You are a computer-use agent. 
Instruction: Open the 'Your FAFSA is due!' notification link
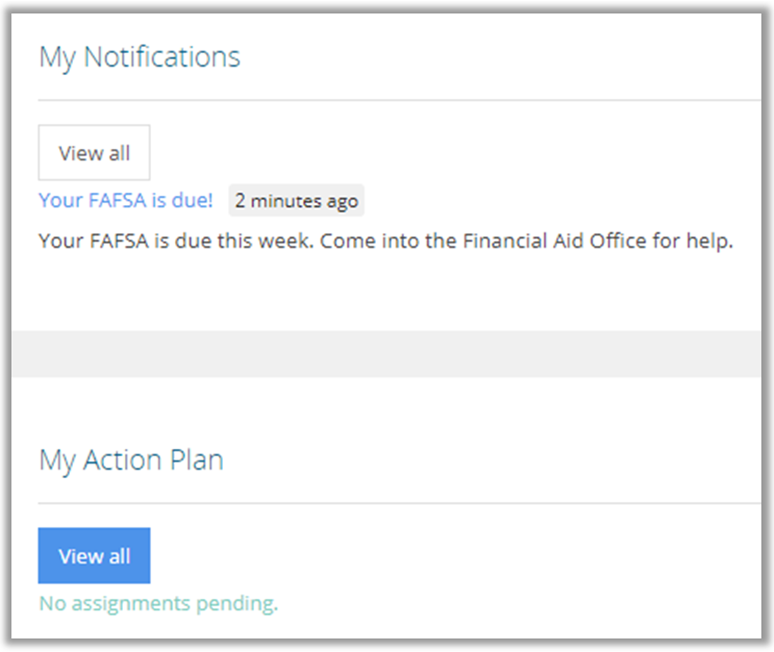pyautogui.click(x=126, y=200)
